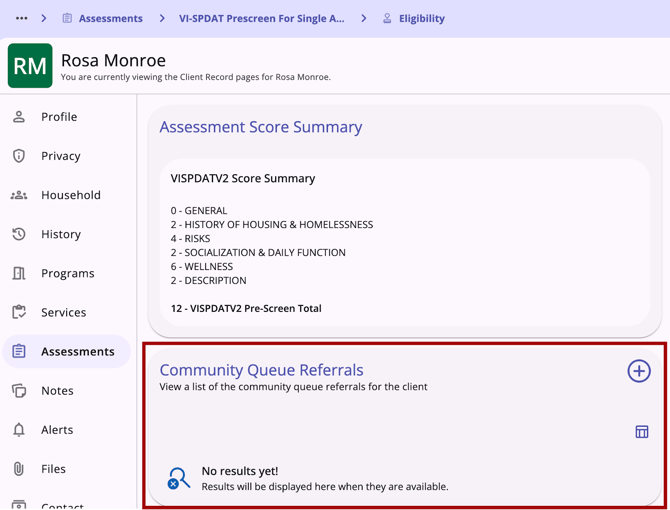Viewport: 670px width, 510px height.
Task: Click the Services clipboard-check icon
Action: click(x=19, y=312)
